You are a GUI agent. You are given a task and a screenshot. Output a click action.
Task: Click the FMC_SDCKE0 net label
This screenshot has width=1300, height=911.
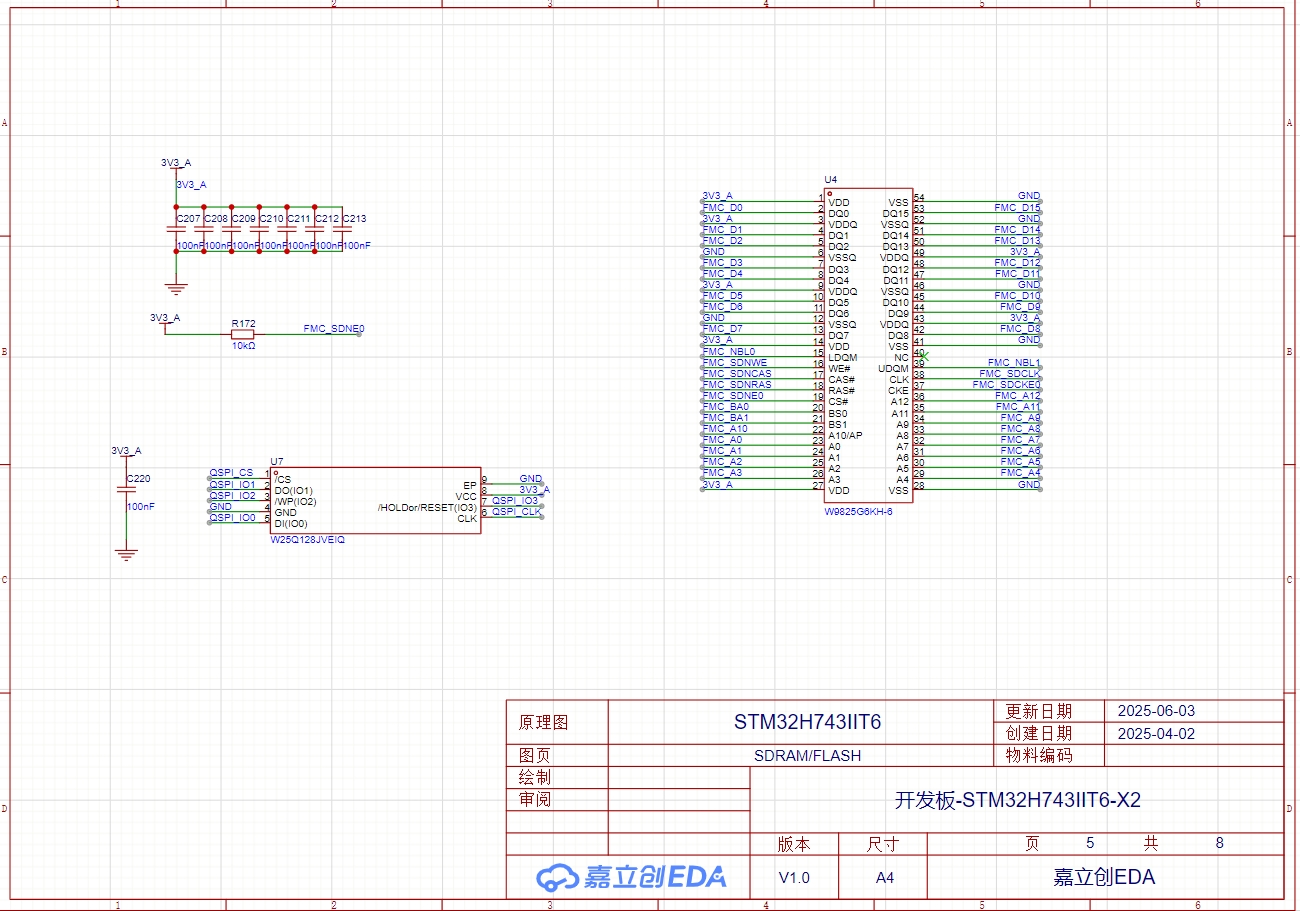click(x=1007, y=385)
